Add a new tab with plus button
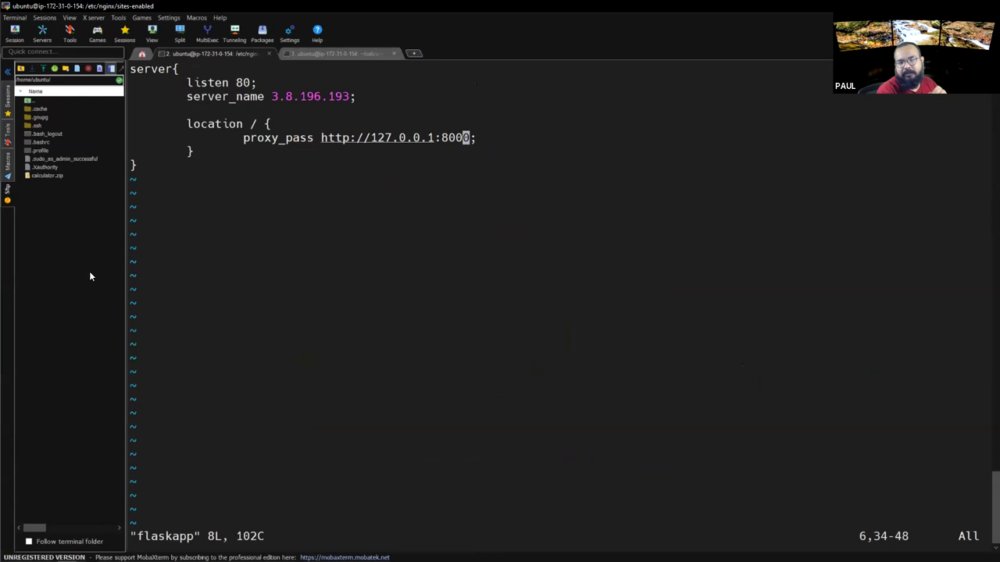 click(414, 54)
